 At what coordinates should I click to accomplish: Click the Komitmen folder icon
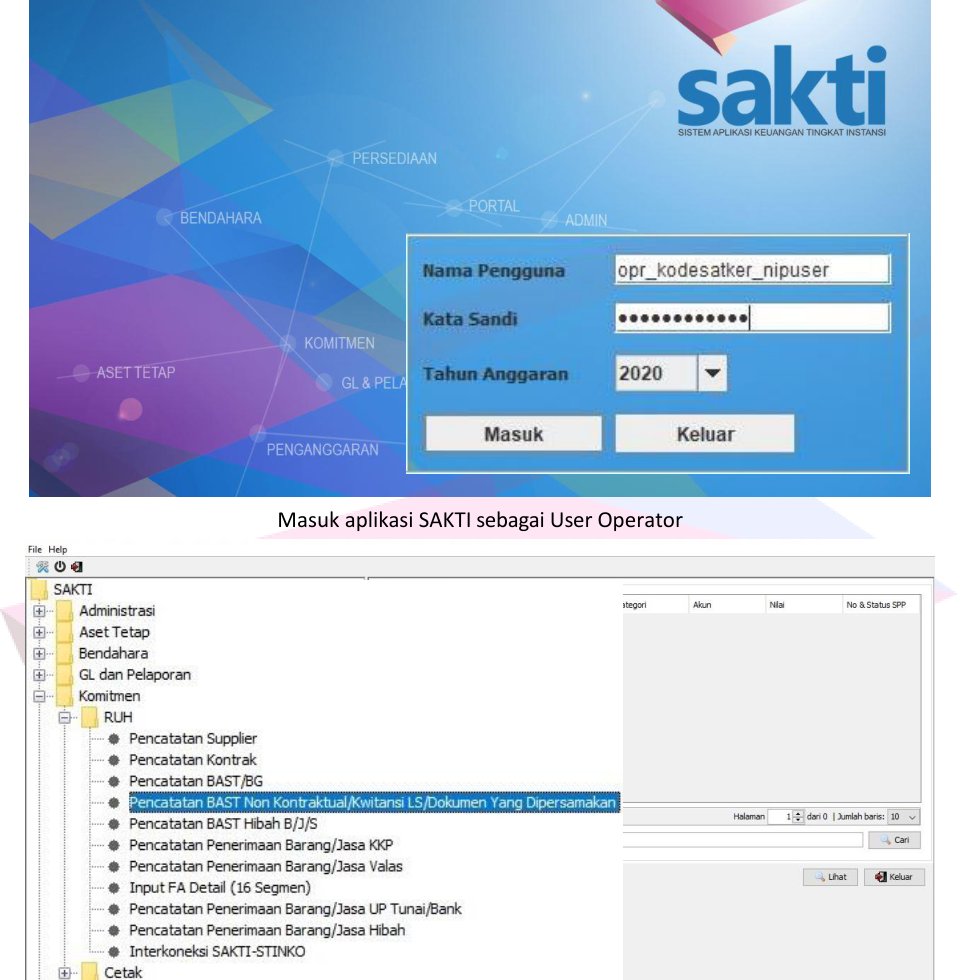point(66,696)
